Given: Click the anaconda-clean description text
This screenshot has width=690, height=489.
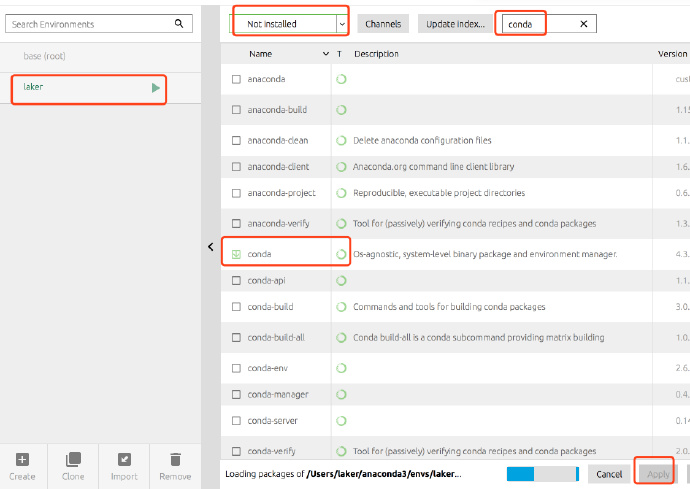Looking at the screenshot, I should pyautogui.click(x=422, y=140).
